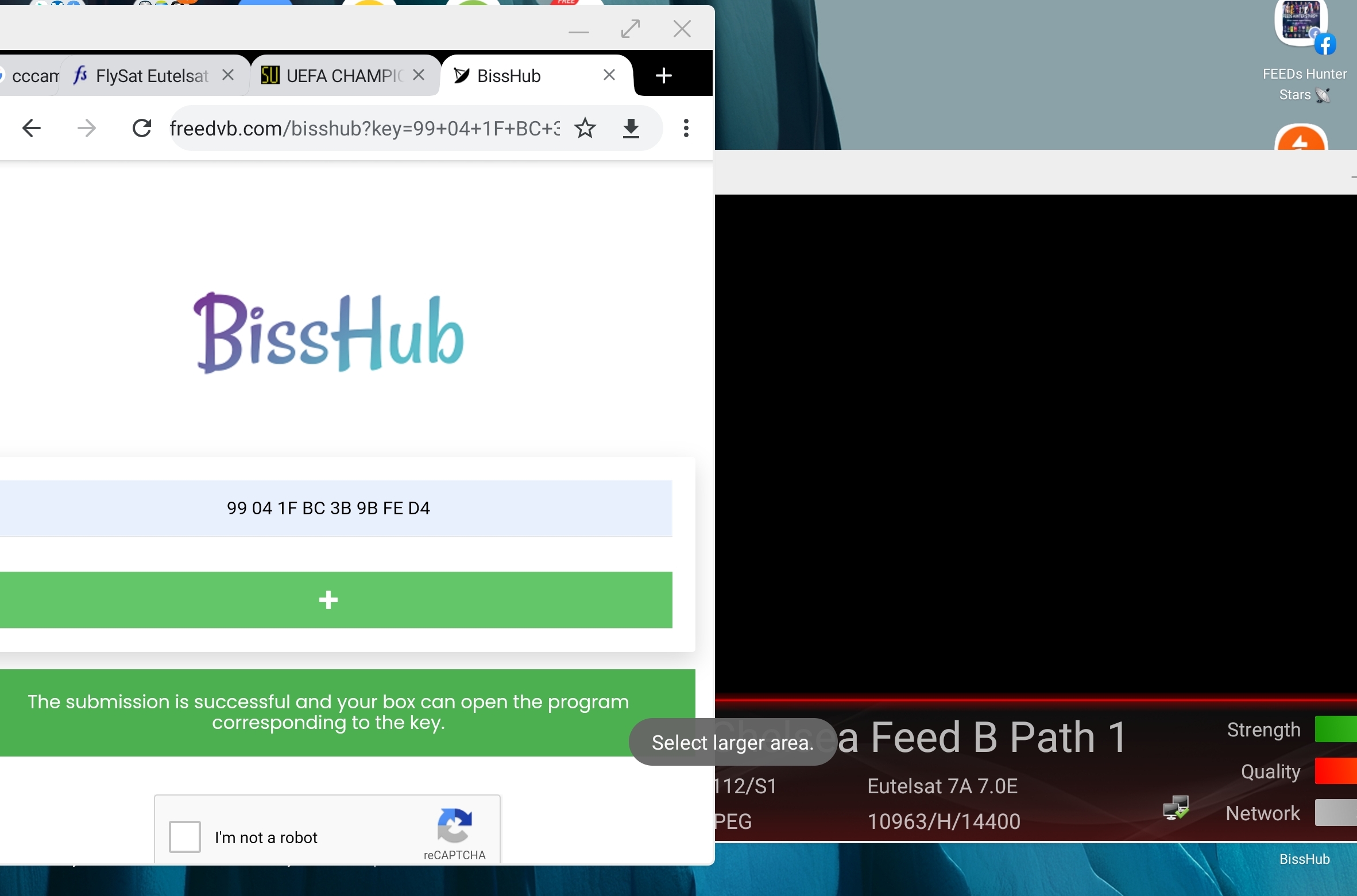
Task: Open the browser three-dot menu
Action: point(686,128)
